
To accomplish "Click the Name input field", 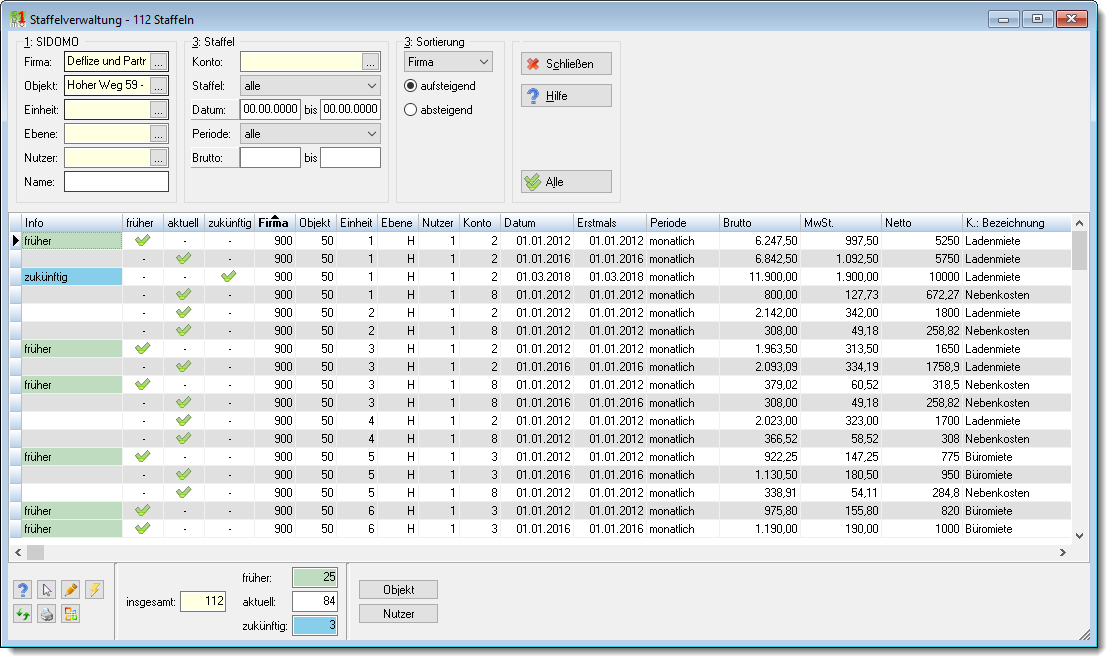I will click(116, 182).
